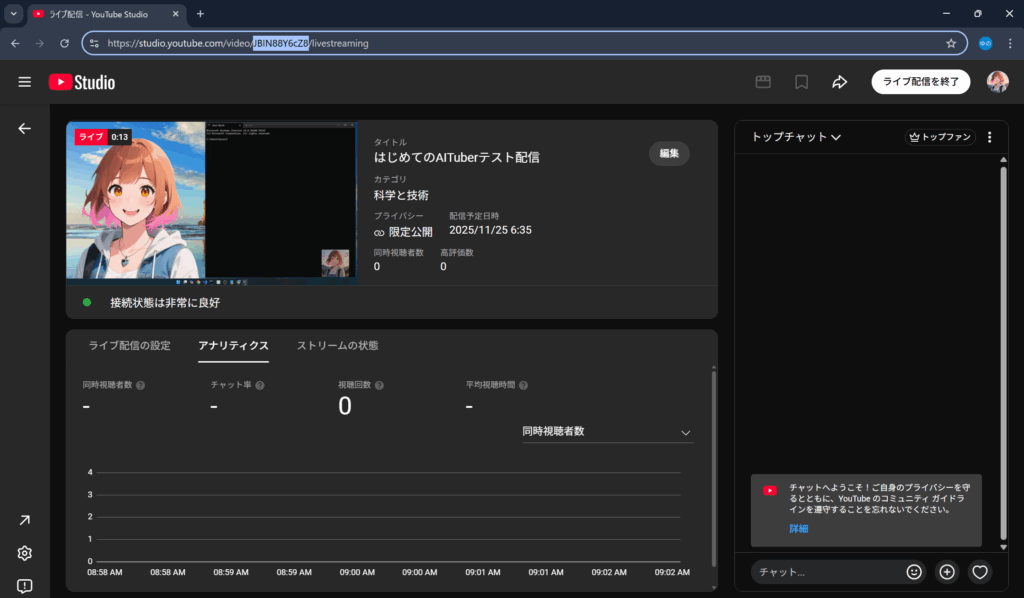Click the 詳細 link in chat notice
Viewport: 1024px width, 598px height.
point(798,528)
